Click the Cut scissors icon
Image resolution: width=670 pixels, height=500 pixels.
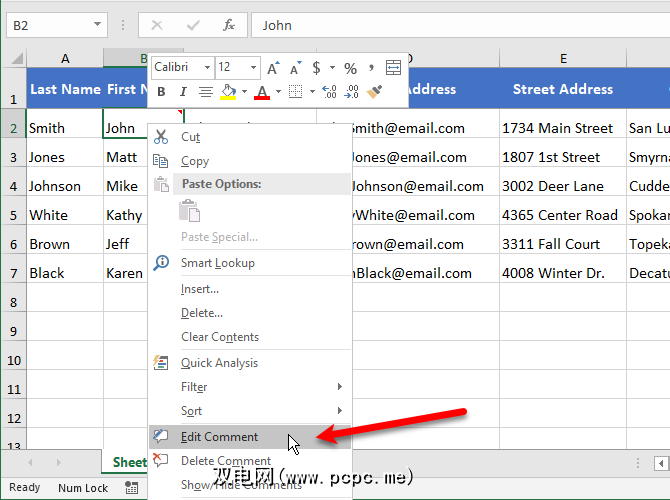point(161,137)
